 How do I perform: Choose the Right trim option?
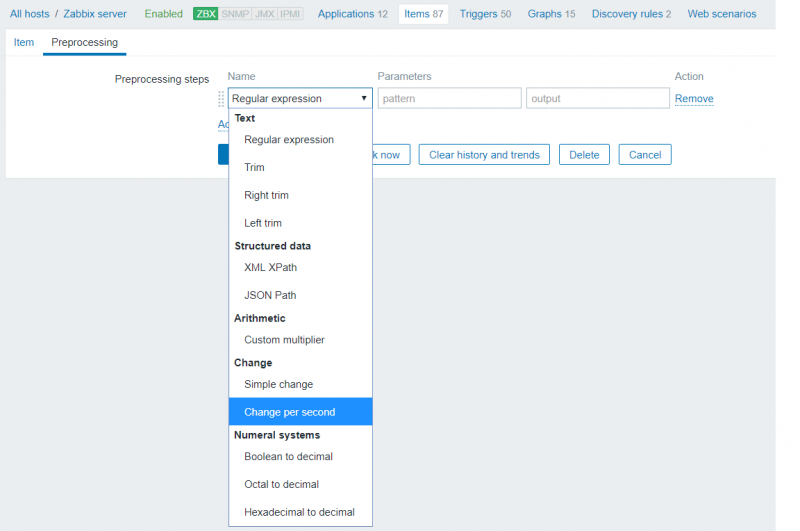266,195
